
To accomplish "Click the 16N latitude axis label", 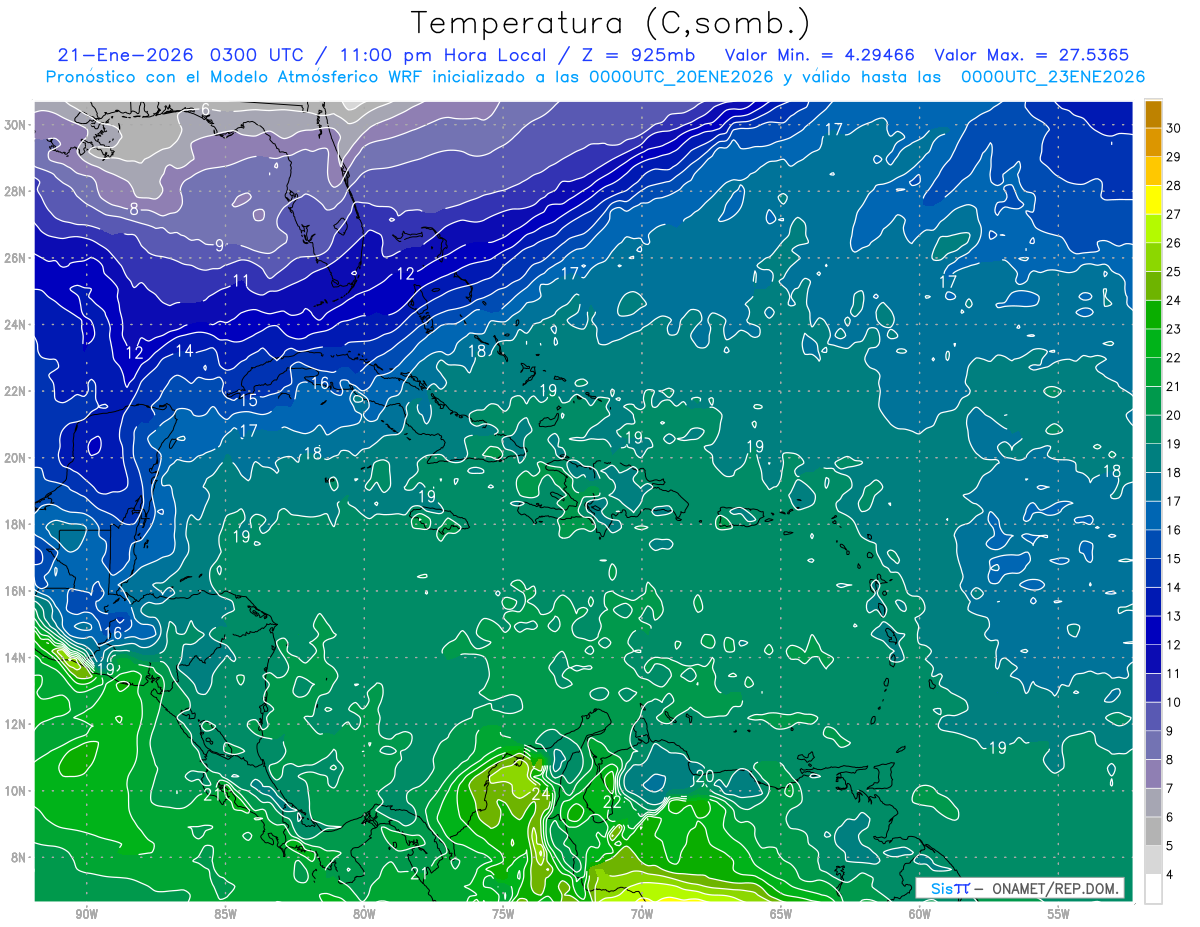I will pos(16,591).
